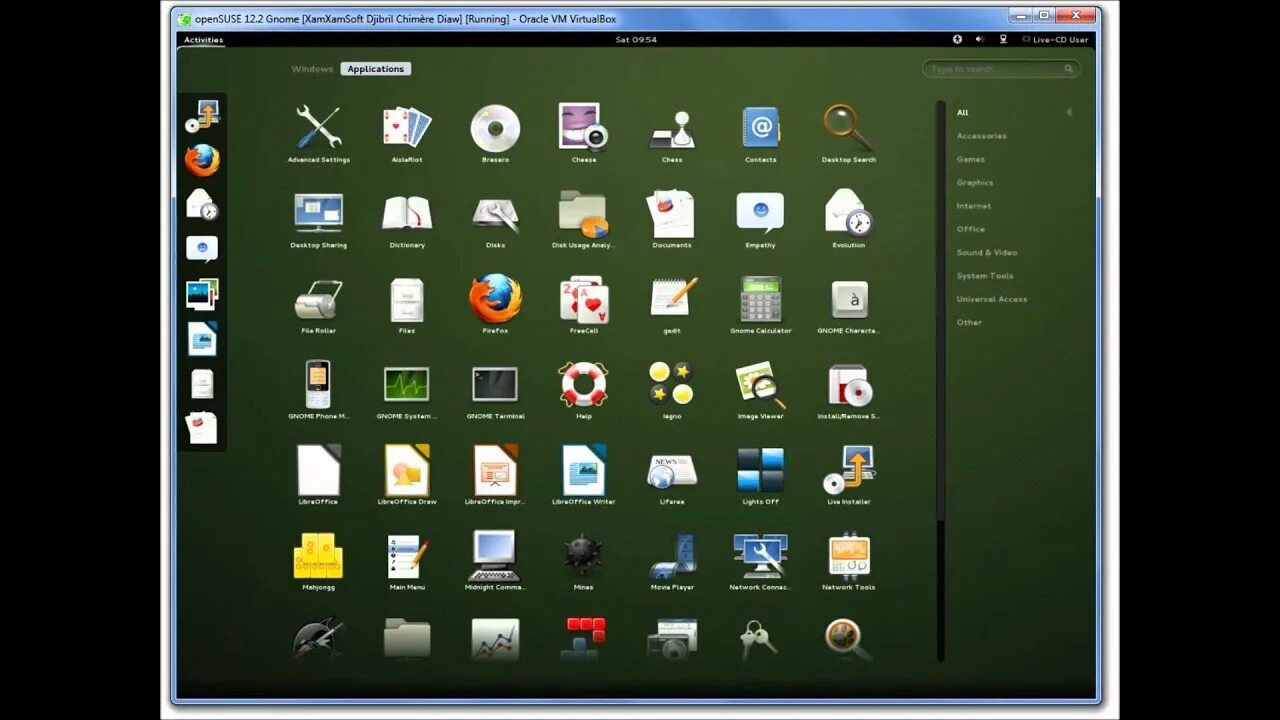Image resolution: width=1280 pixels, height=720 pixels.
Task: Launch GNOME Phone Manager
Action: tap(319, 390)
